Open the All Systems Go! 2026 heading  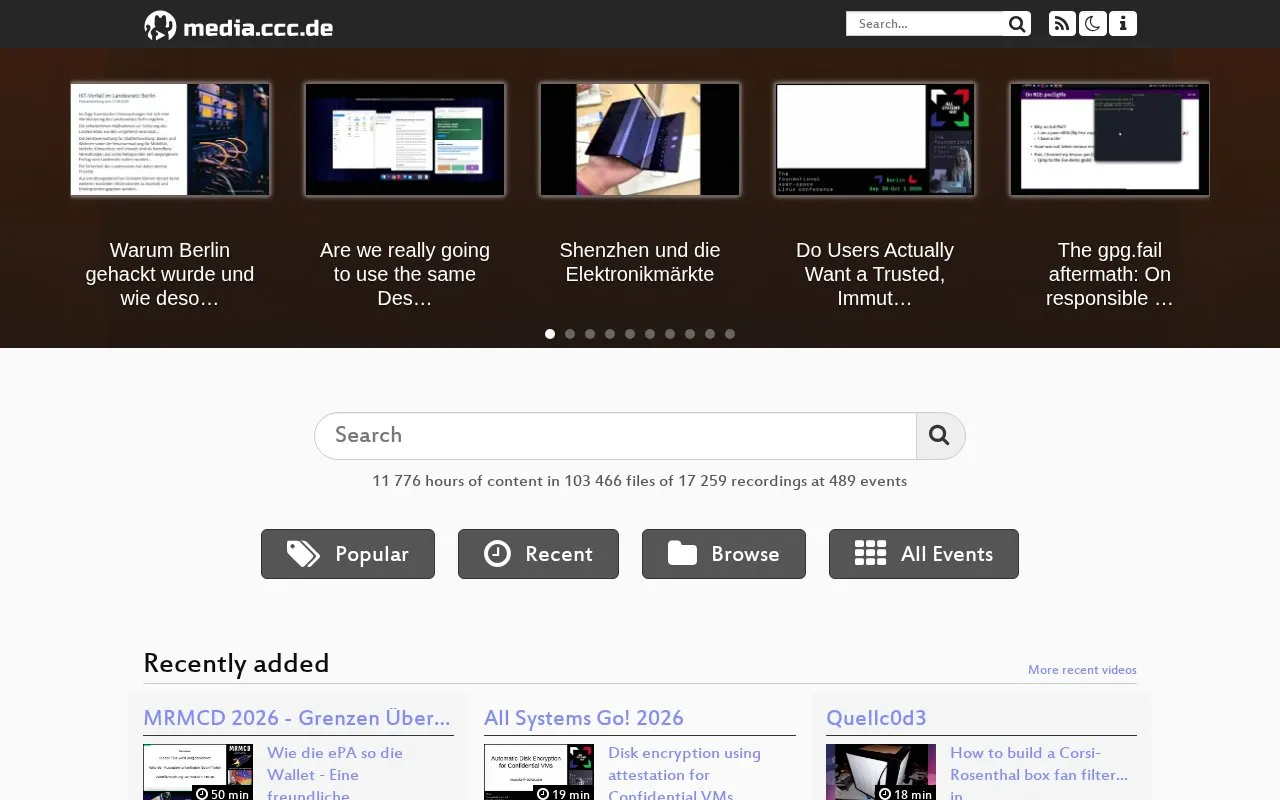click(584, 718)
